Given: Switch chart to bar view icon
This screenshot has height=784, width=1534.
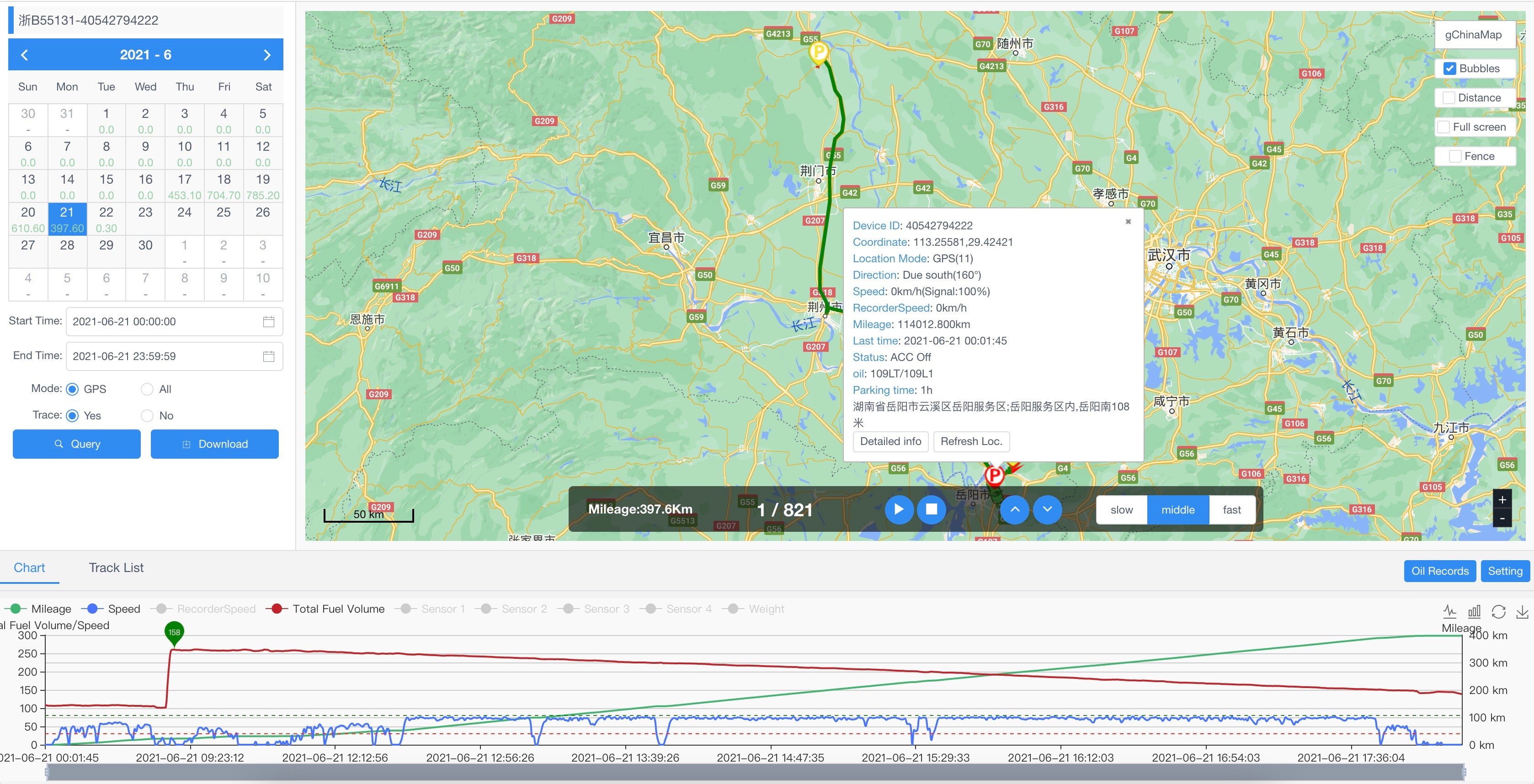Looking at the screenshot, I should click(1474, 611).
